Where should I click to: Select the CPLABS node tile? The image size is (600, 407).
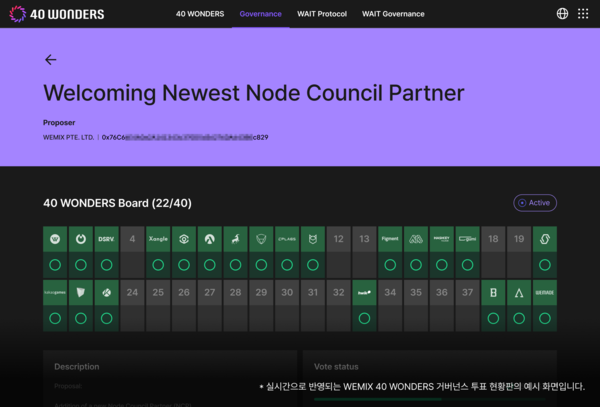[287, 239]
